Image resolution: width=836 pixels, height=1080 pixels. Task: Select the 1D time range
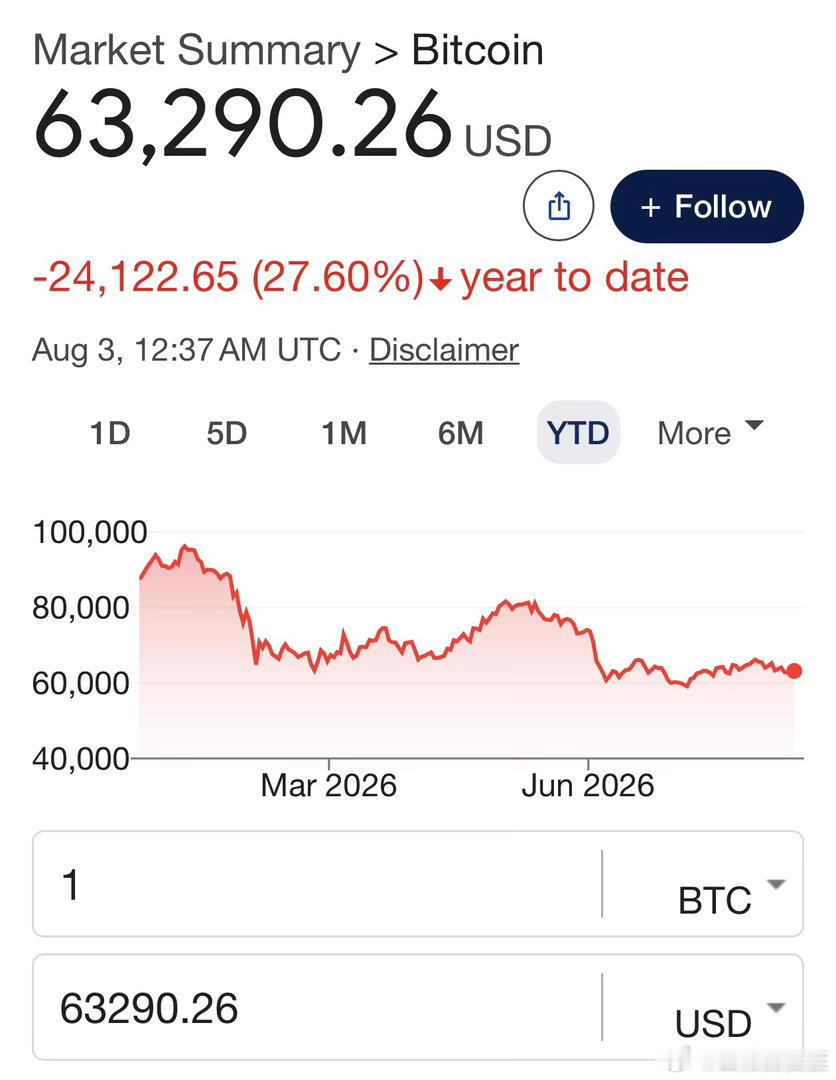[110, 433]
